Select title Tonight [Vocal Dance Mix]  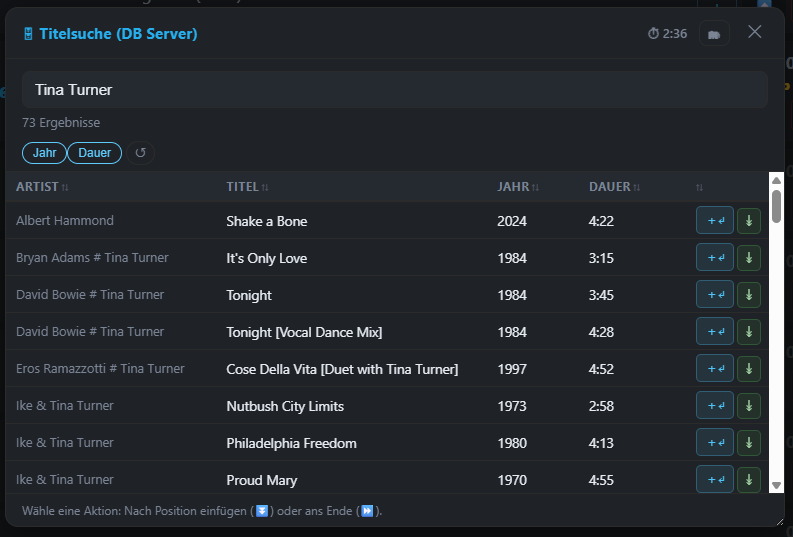[304, 332]
